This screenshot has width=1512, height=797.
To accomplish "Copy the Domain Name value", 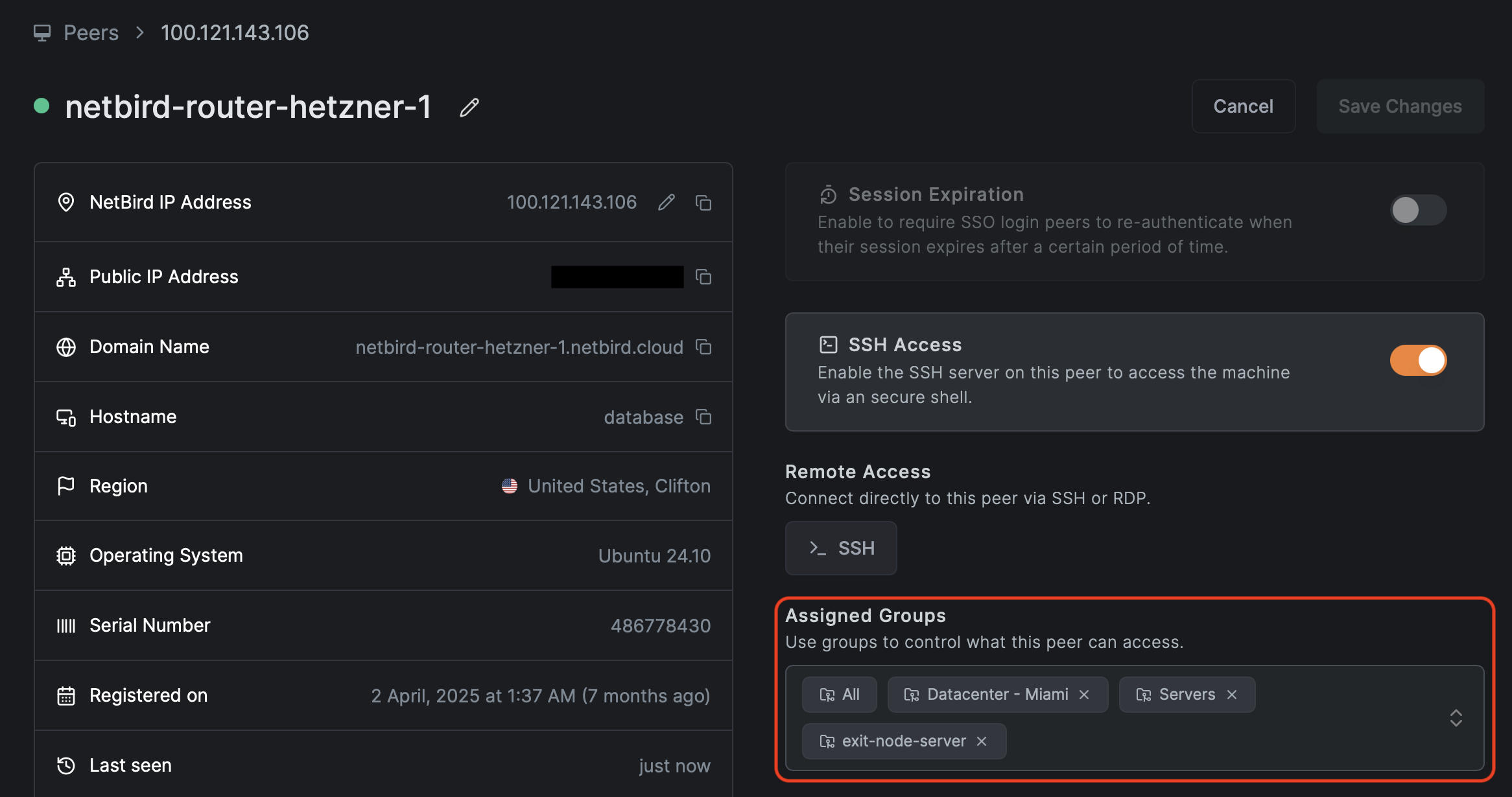I will 703,347.
